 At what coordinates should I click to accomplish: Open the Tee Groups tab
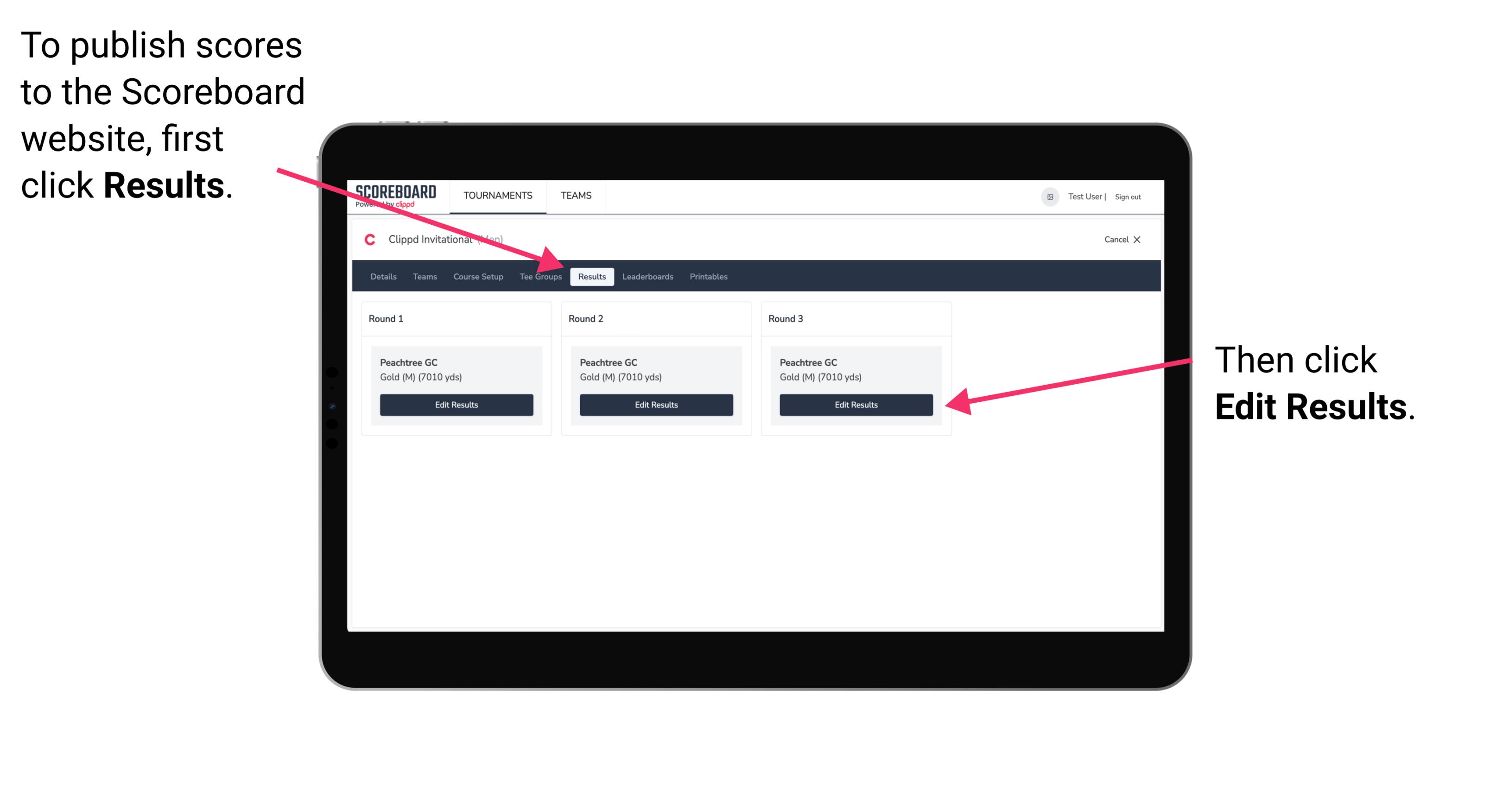[540, 276]
